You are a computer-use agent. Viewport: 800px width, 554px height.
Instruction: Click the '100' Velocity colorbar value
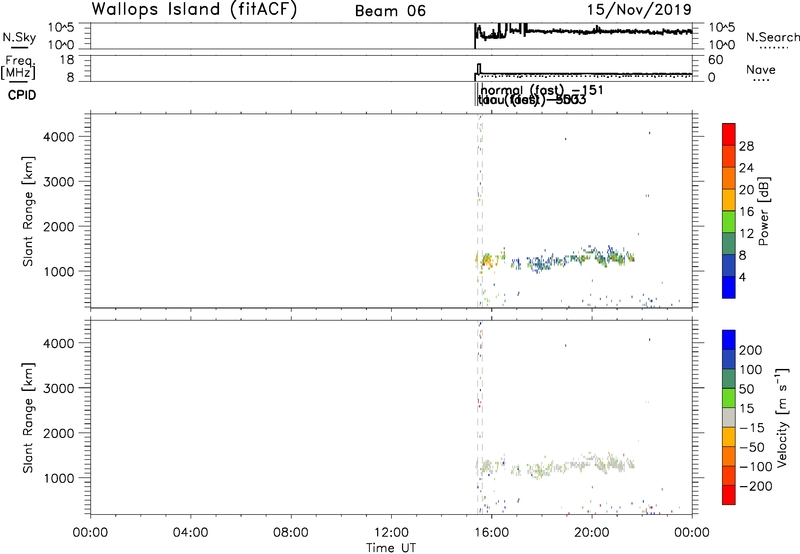pos(751,370)
